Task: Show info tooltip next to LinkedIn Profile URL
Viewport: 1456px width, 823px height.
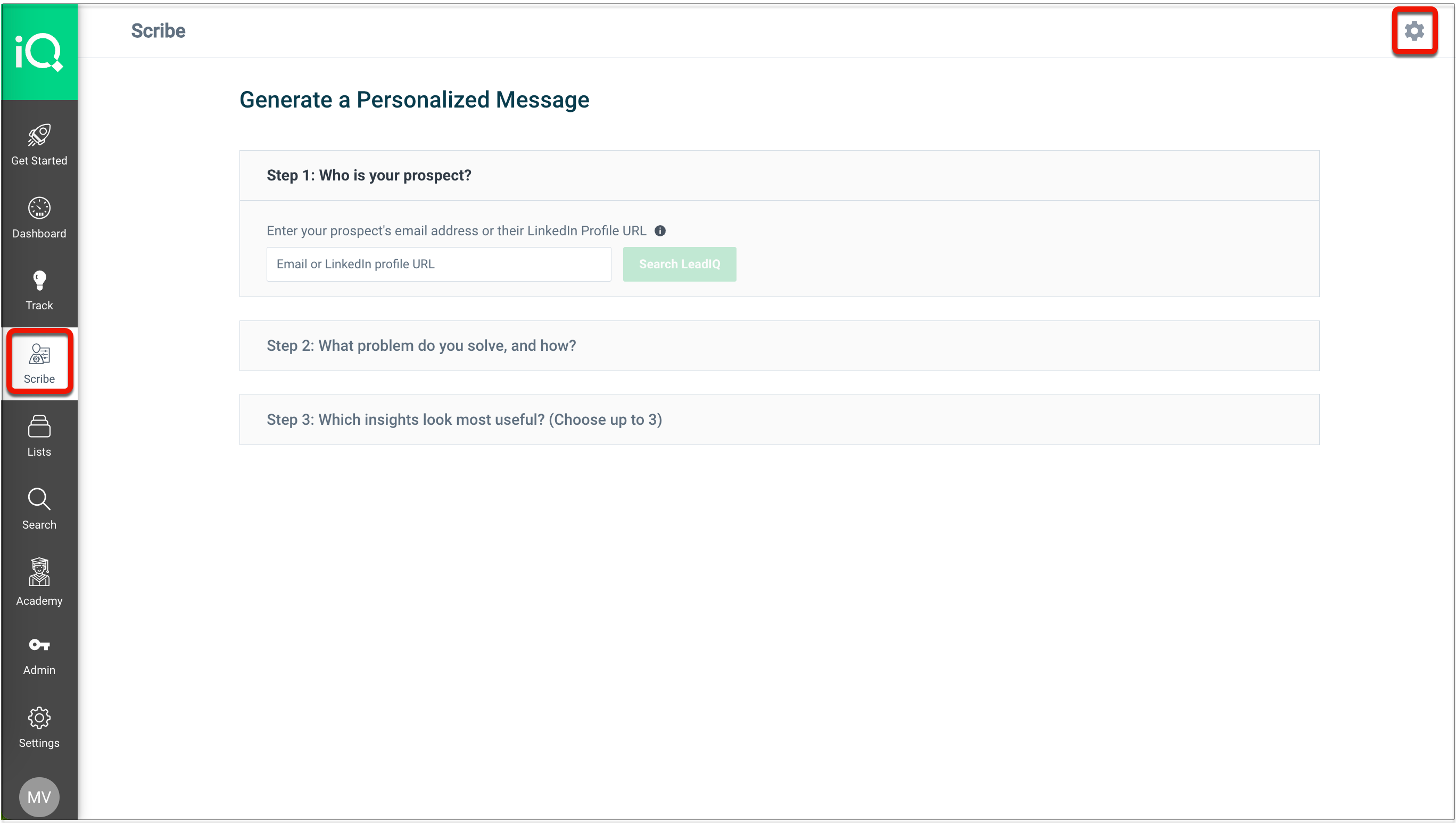Action: pyautogui.click(x=659, y=231)
